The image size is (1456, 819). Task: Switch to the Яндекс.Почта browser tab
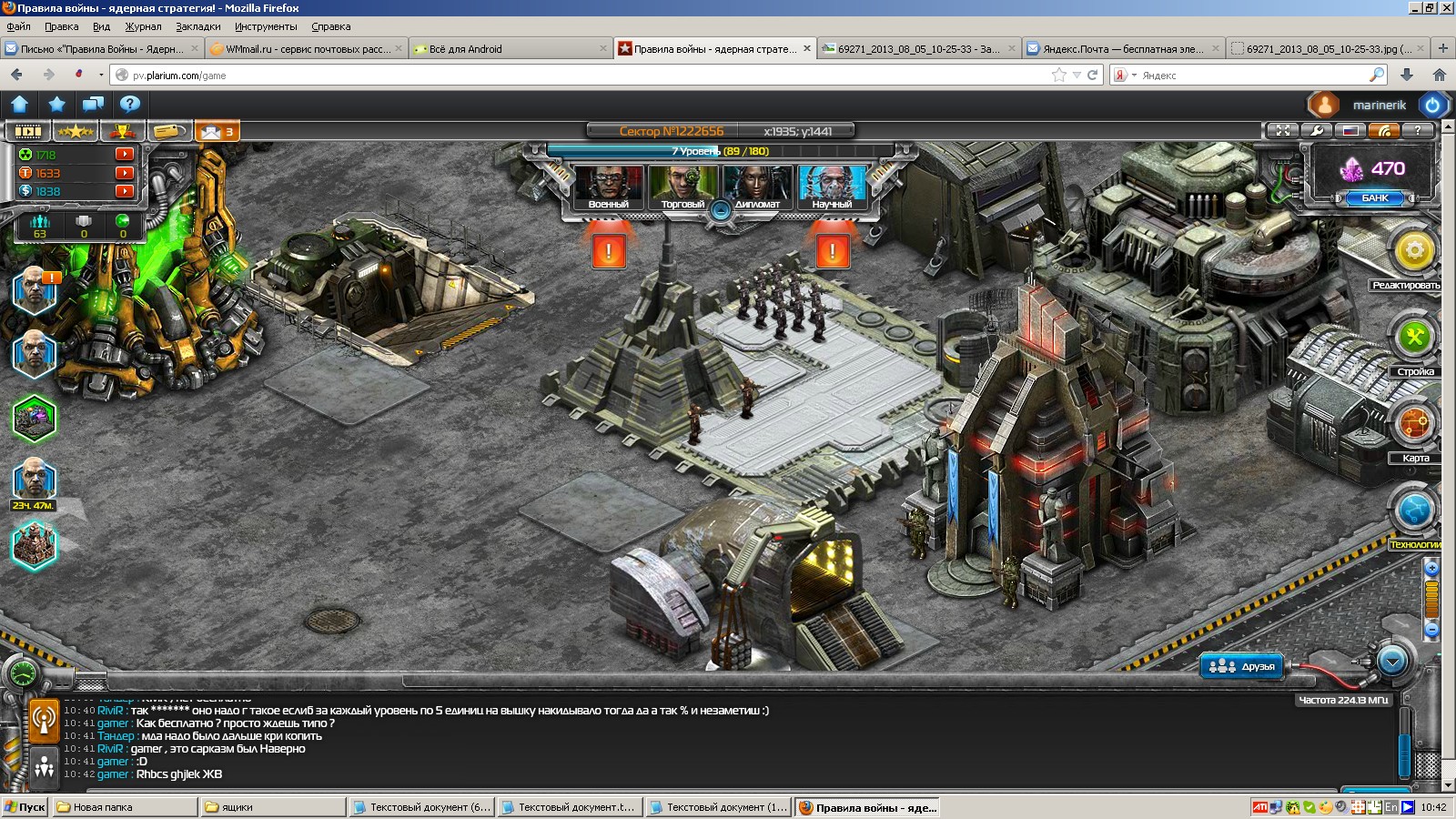tap(1122, 49)
